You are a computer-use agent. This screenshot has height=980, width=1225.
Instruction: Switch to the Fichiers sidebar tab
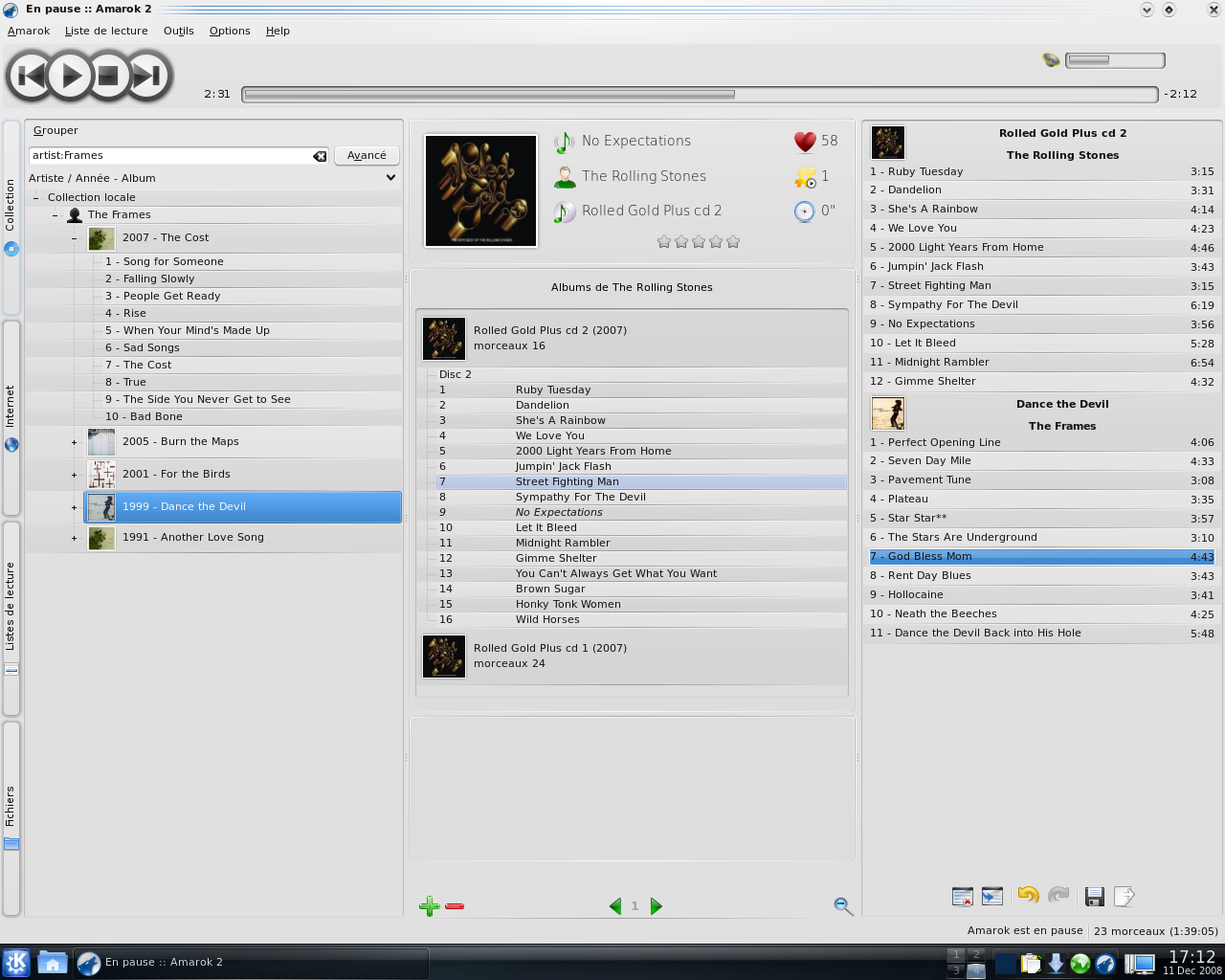click(11, 818)
